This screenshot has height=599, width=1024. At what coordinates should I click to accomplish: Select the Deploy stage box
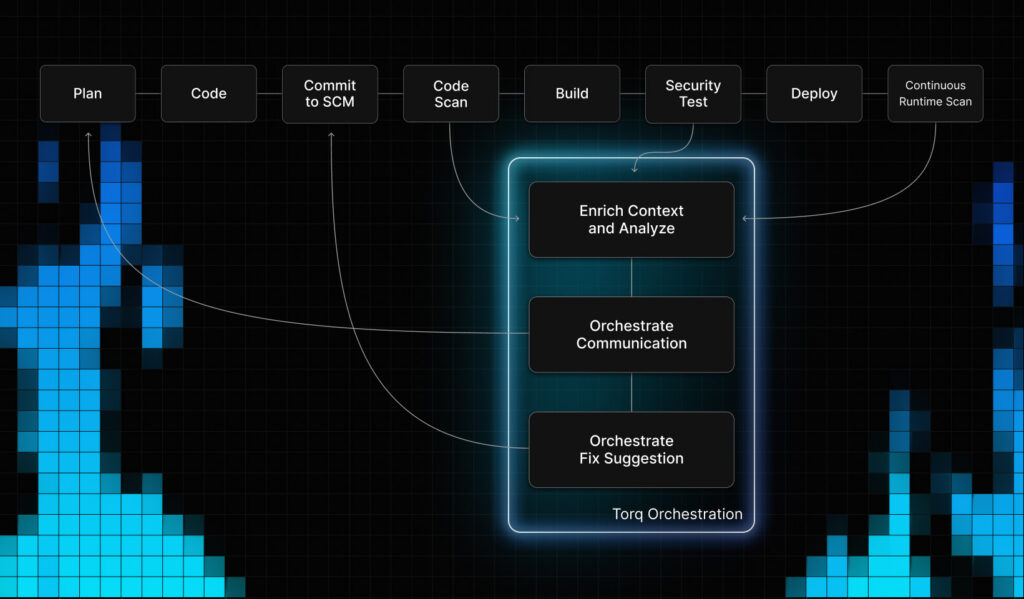coord(814,93)
